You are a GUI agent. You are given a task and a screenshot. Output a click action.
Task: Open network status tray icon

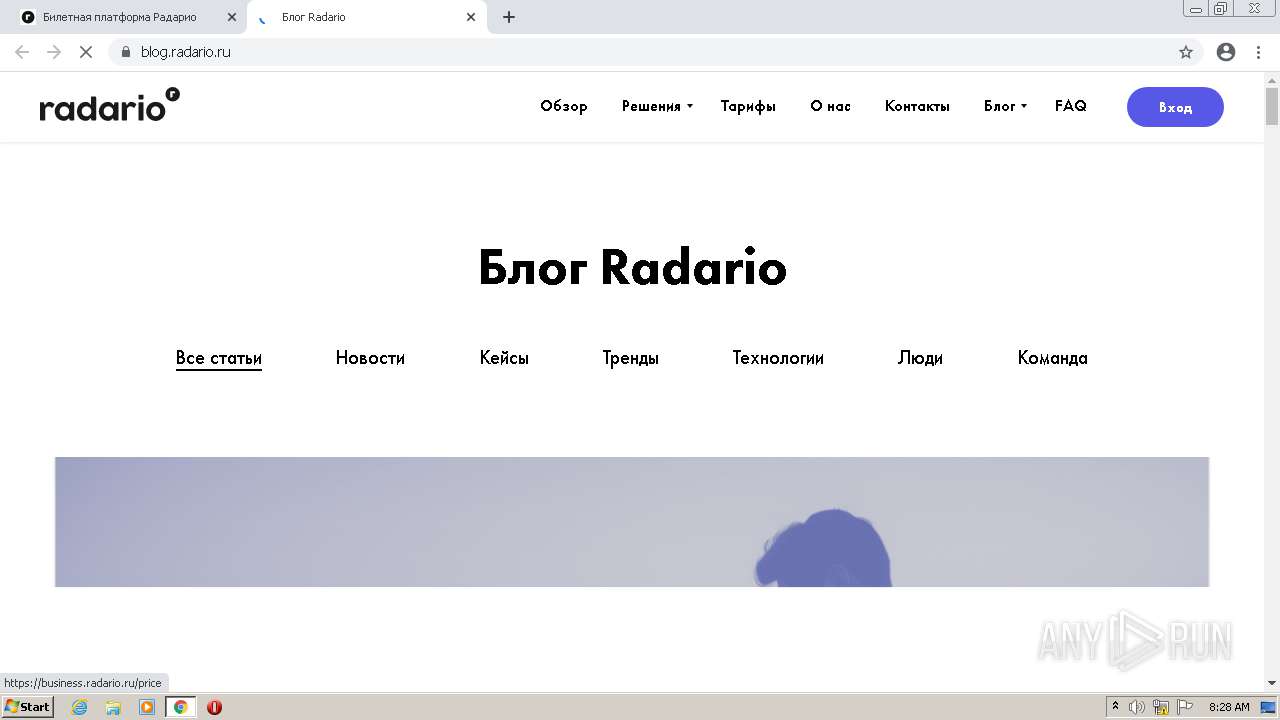(x=1161, y=707)
